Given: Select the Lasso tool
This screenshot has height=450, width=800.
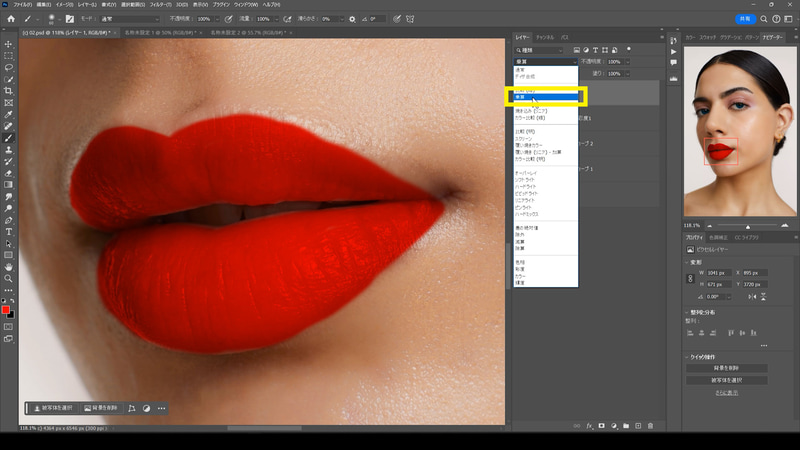Looking at the screenshot, I should (8, 67).
